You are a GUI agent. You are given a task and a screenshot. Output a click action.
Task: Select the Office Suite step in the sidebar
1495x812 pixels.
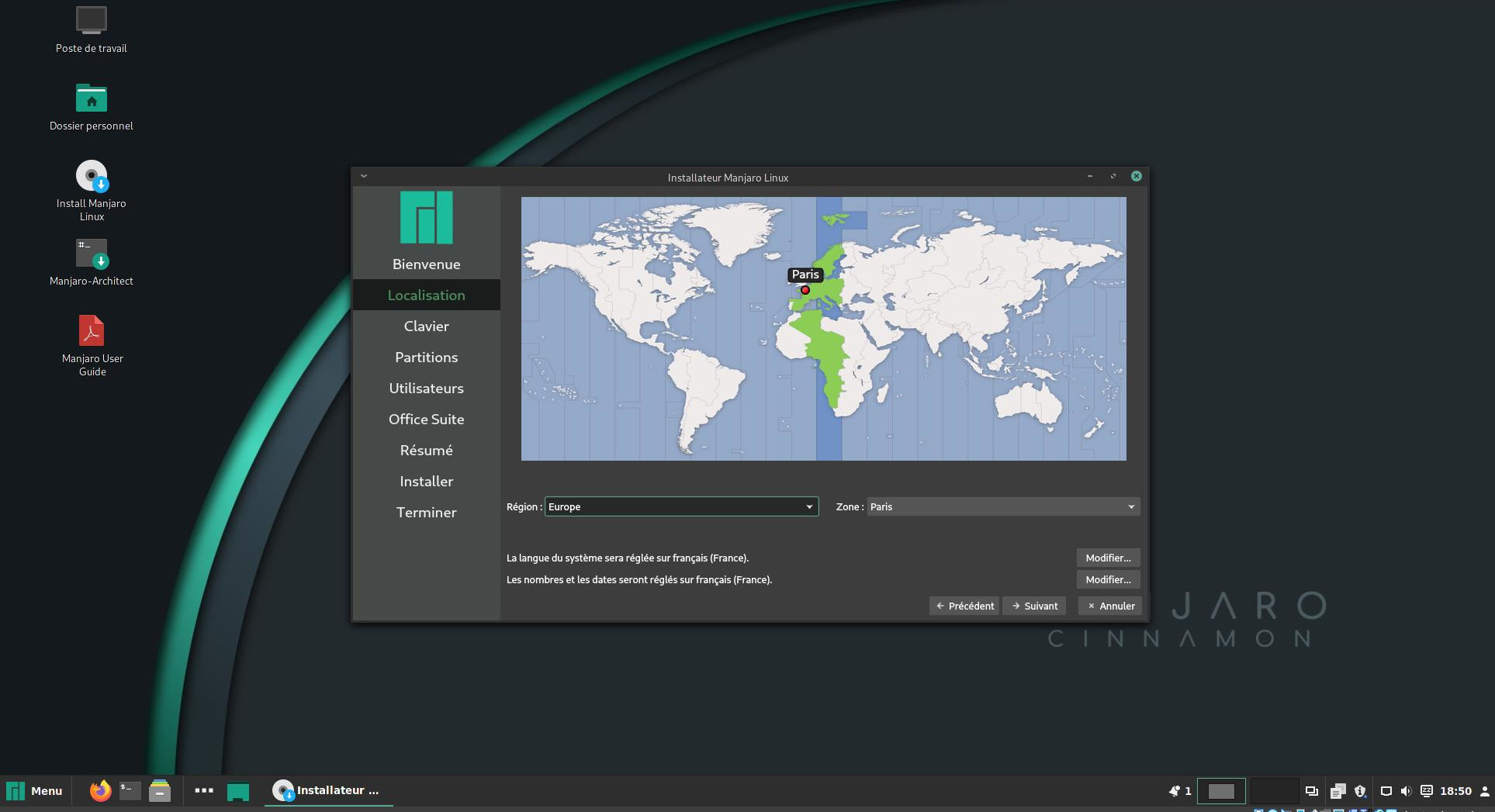coord(426,420)
